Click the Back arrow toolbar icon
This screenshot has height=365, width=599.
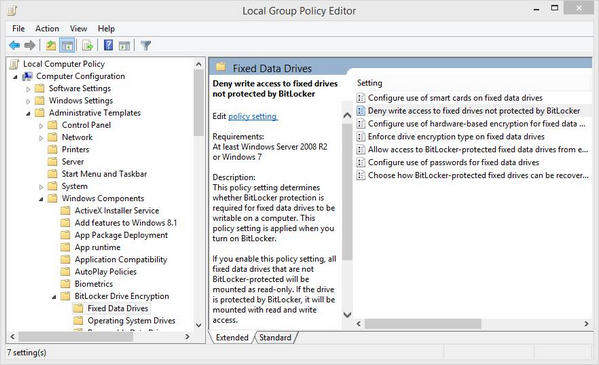(15, 45)
